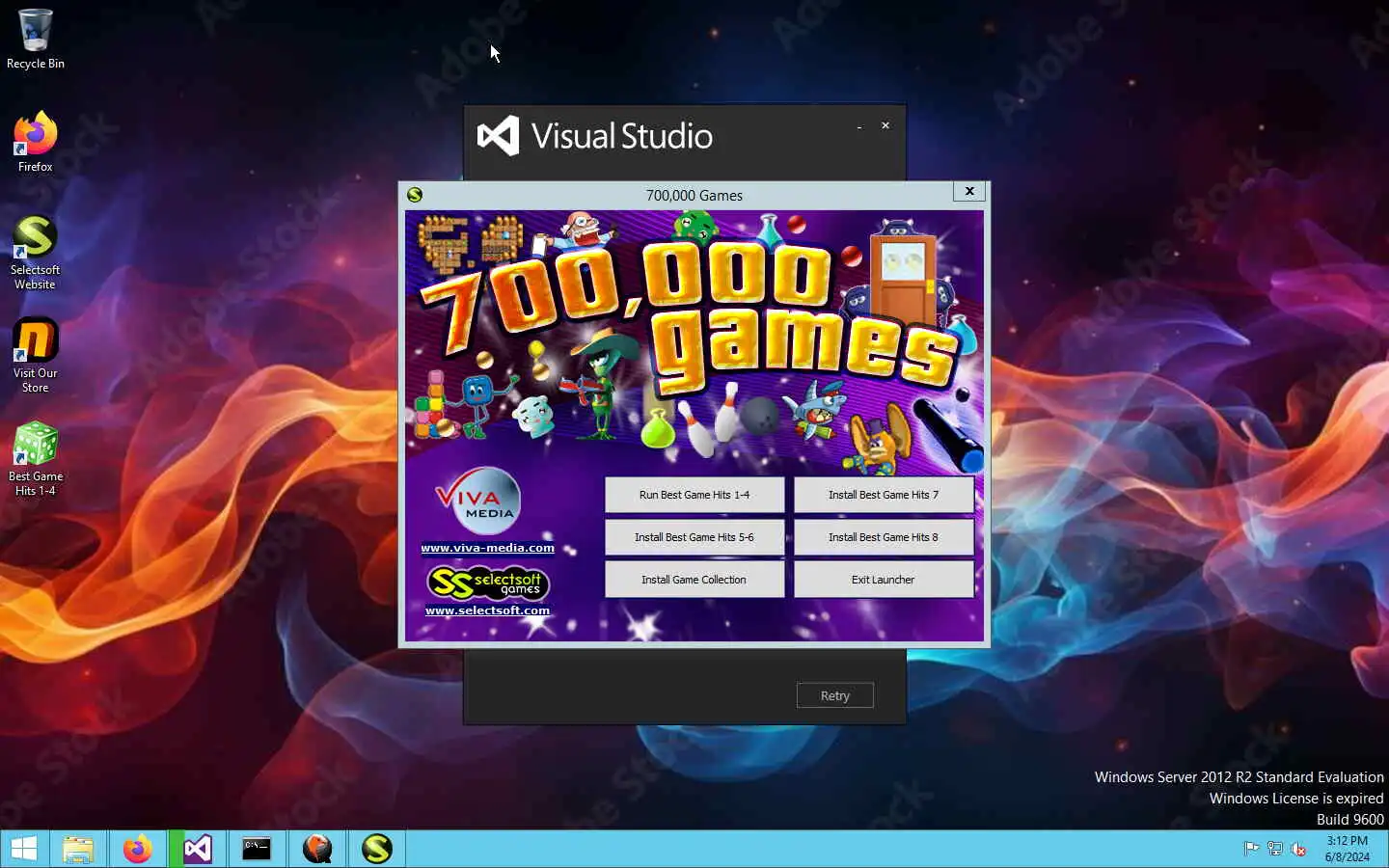Close the Visual Studio installer window
The height and width of the screenshot is (868, 1389).
[x=885, y=125]
